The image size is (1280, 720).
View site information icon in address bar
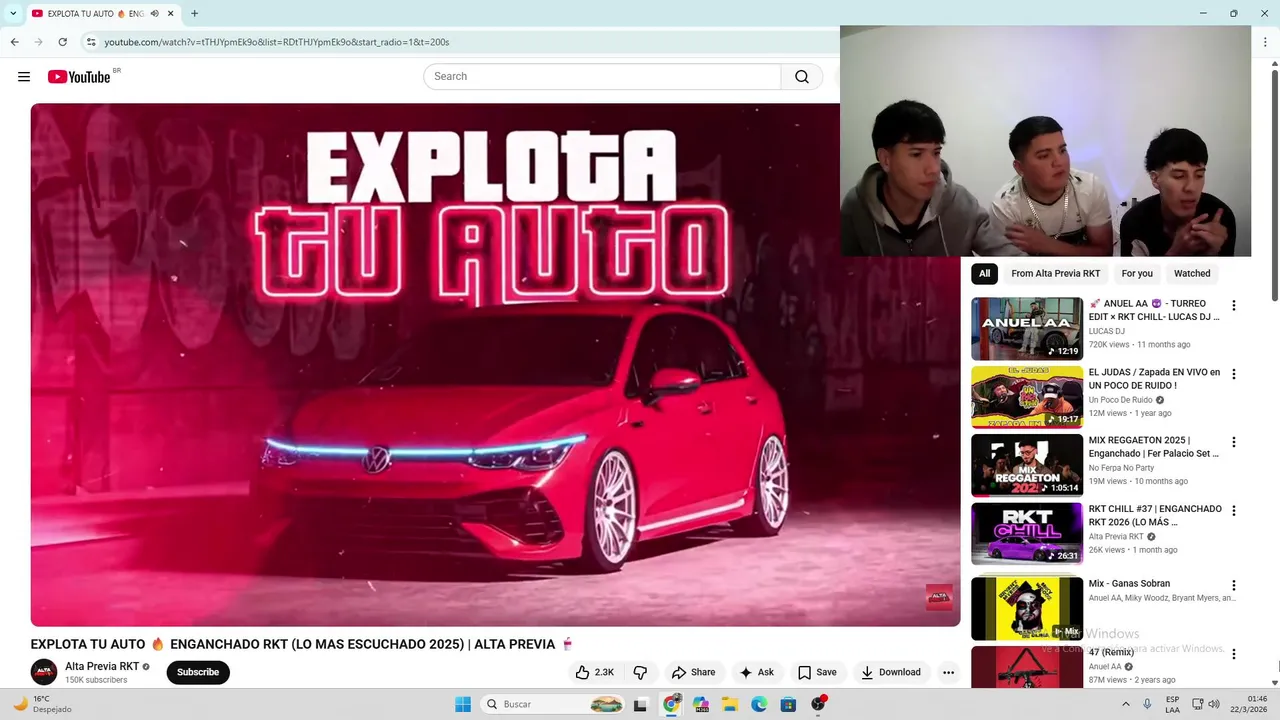[x=91, y=42]
